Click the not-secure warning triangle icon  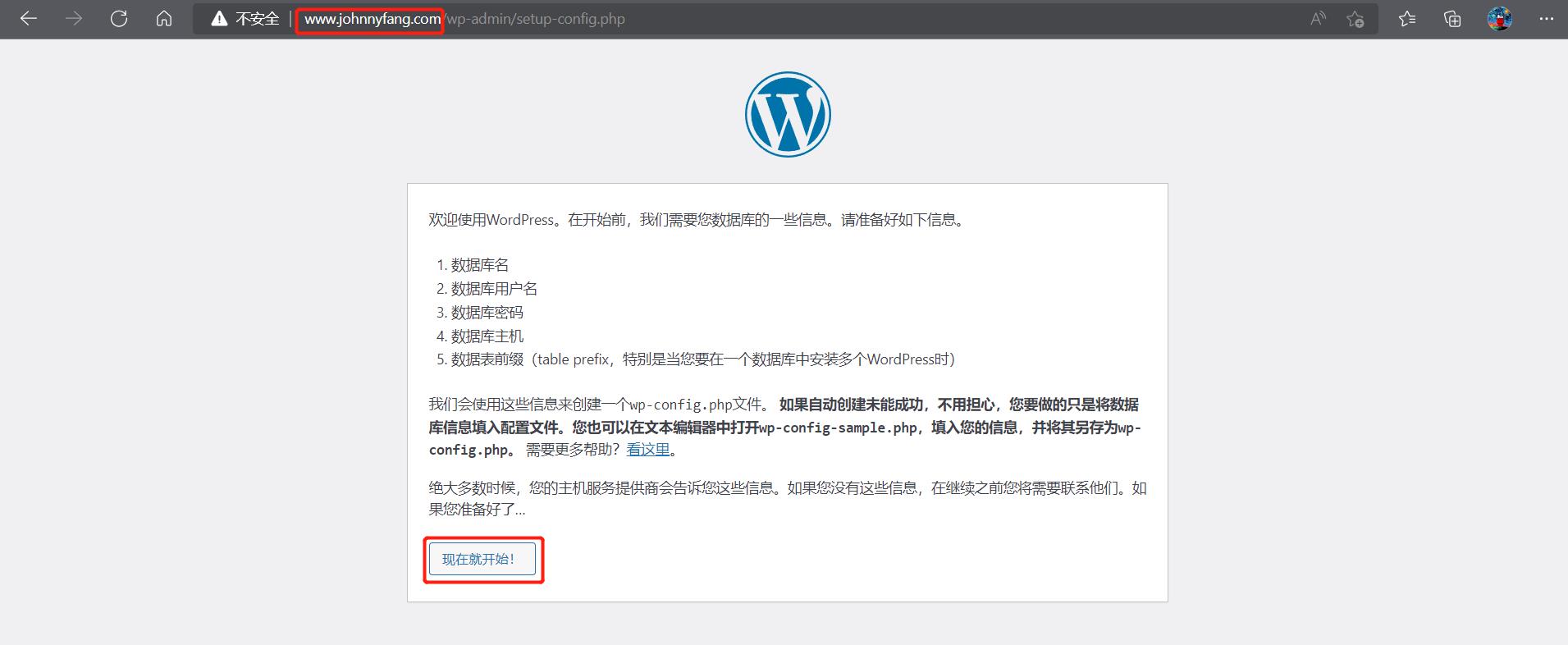tap(219, 19)
